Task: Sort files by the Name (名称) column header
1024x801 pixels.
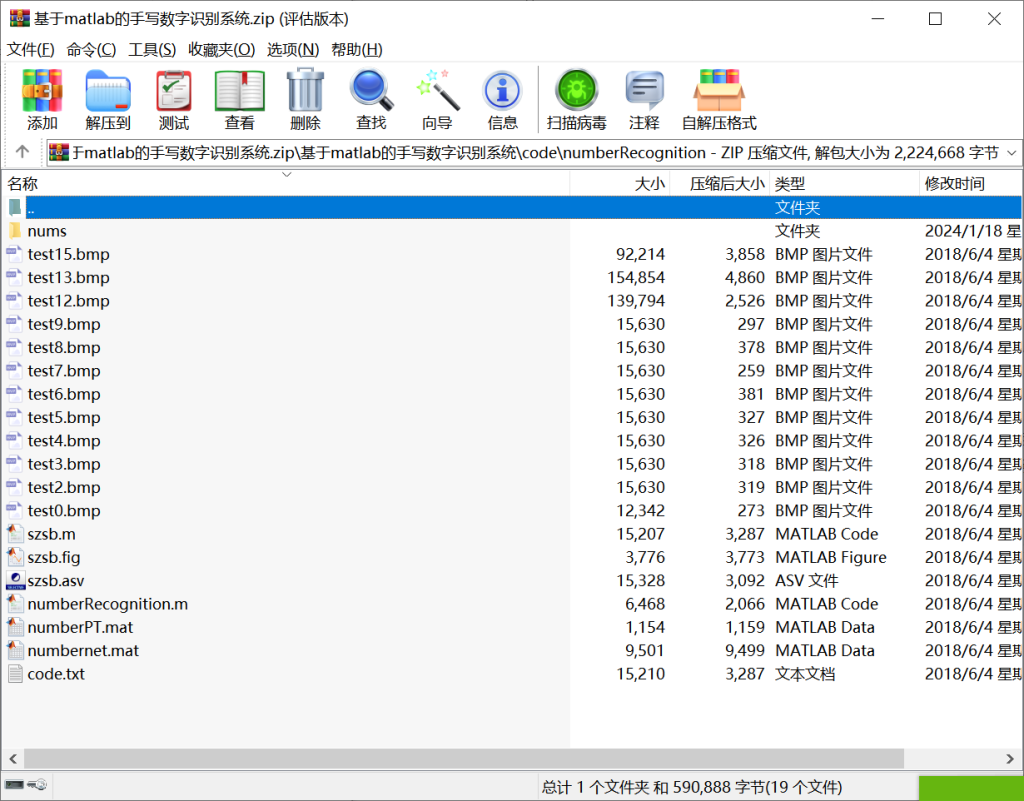Action: click(x=24, y=184)
